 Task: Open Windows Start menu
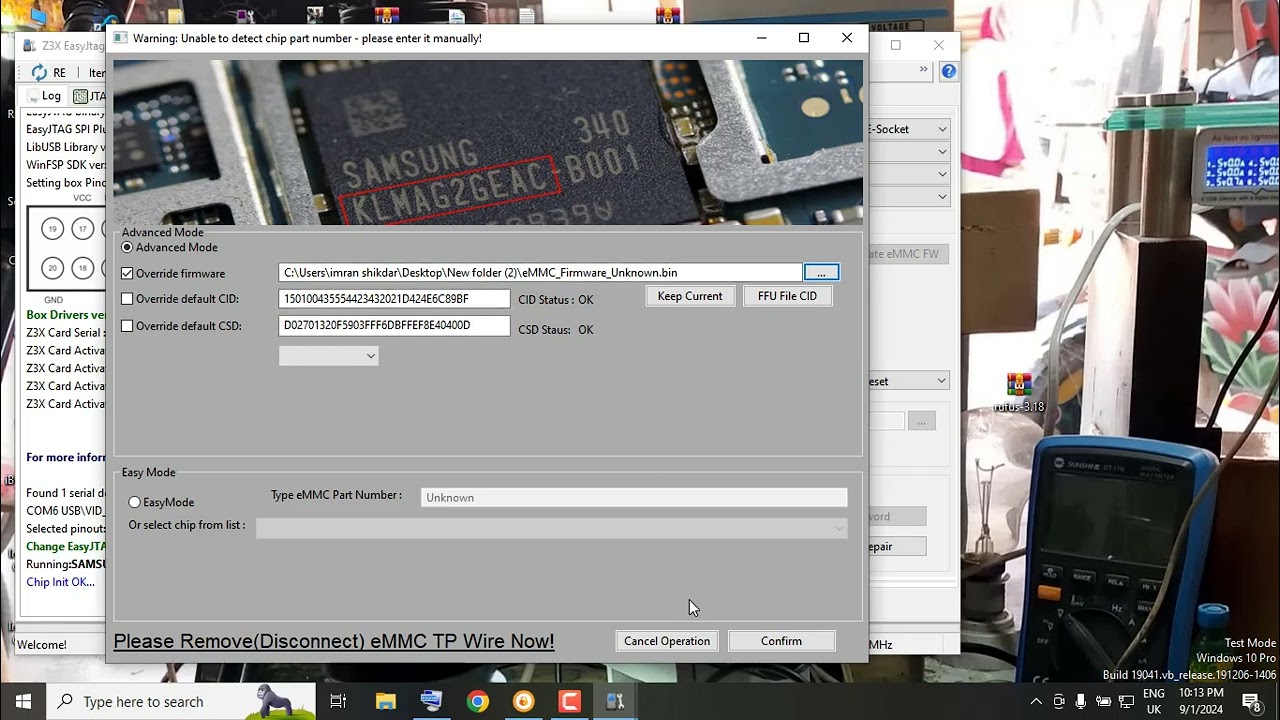pos(23,702)
